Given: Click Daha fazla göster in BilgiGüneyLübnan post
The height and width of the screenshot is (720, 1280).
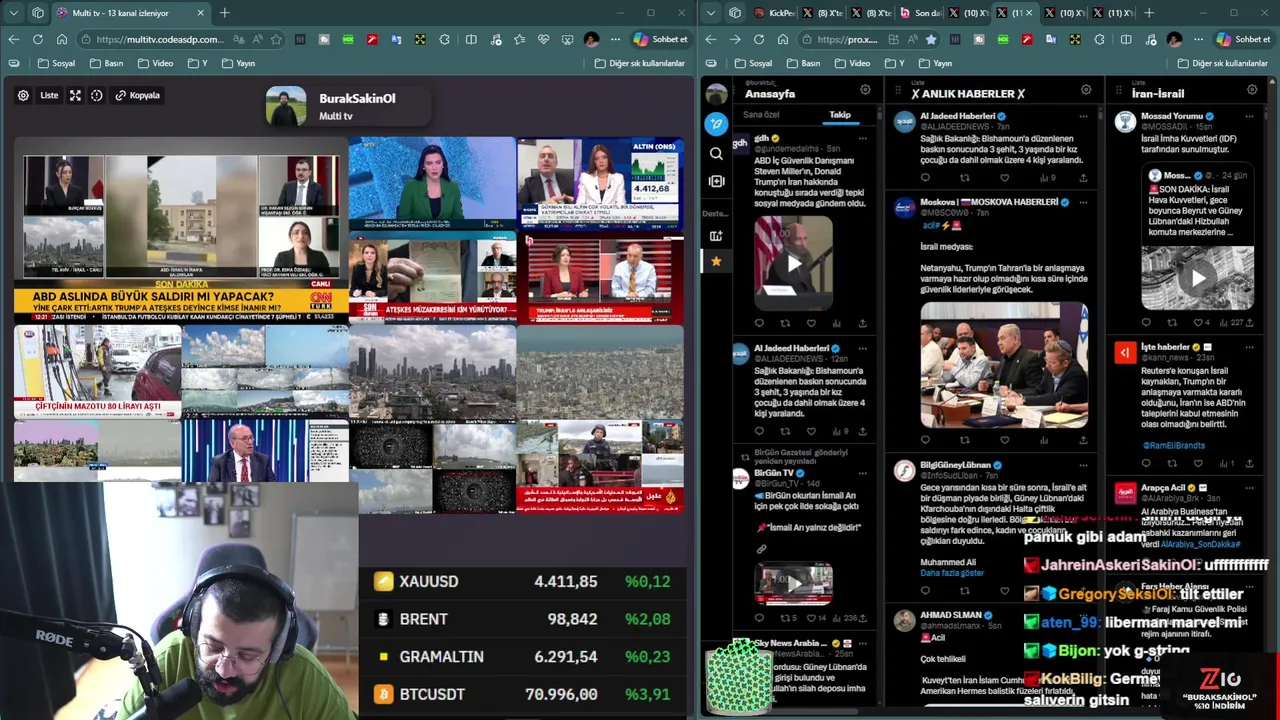Looking at the screenshot, I should pos(952,573).
